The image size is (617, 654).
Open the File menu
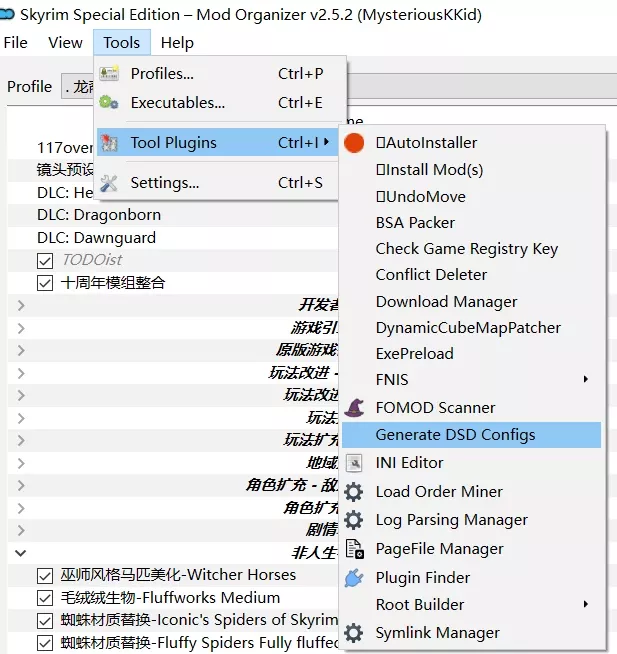(15, 43)
